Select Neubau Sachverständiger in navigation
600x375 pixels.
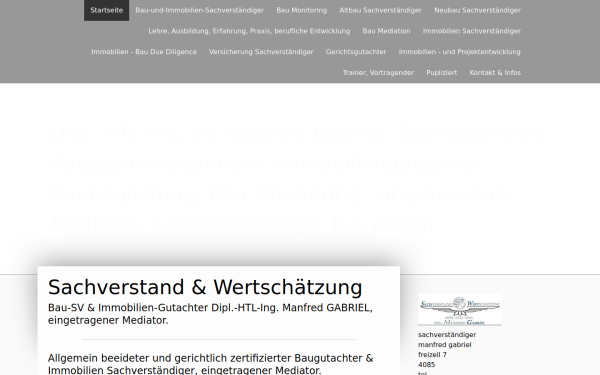coord(477,10)
